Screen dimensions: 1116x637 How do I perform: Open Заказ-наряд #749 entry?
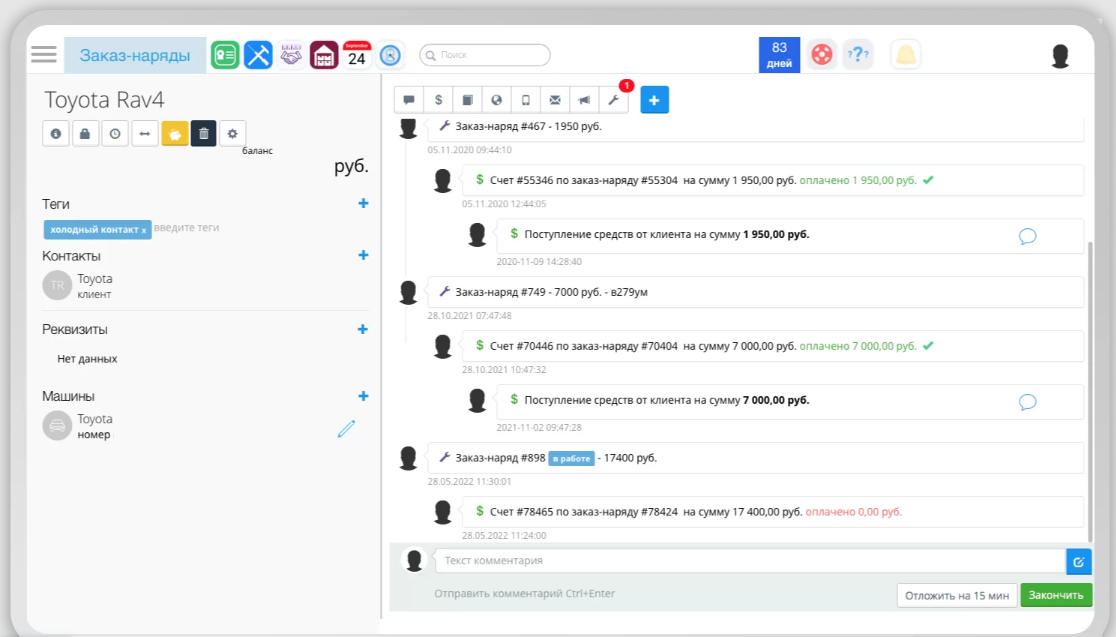tap(755, 292)
